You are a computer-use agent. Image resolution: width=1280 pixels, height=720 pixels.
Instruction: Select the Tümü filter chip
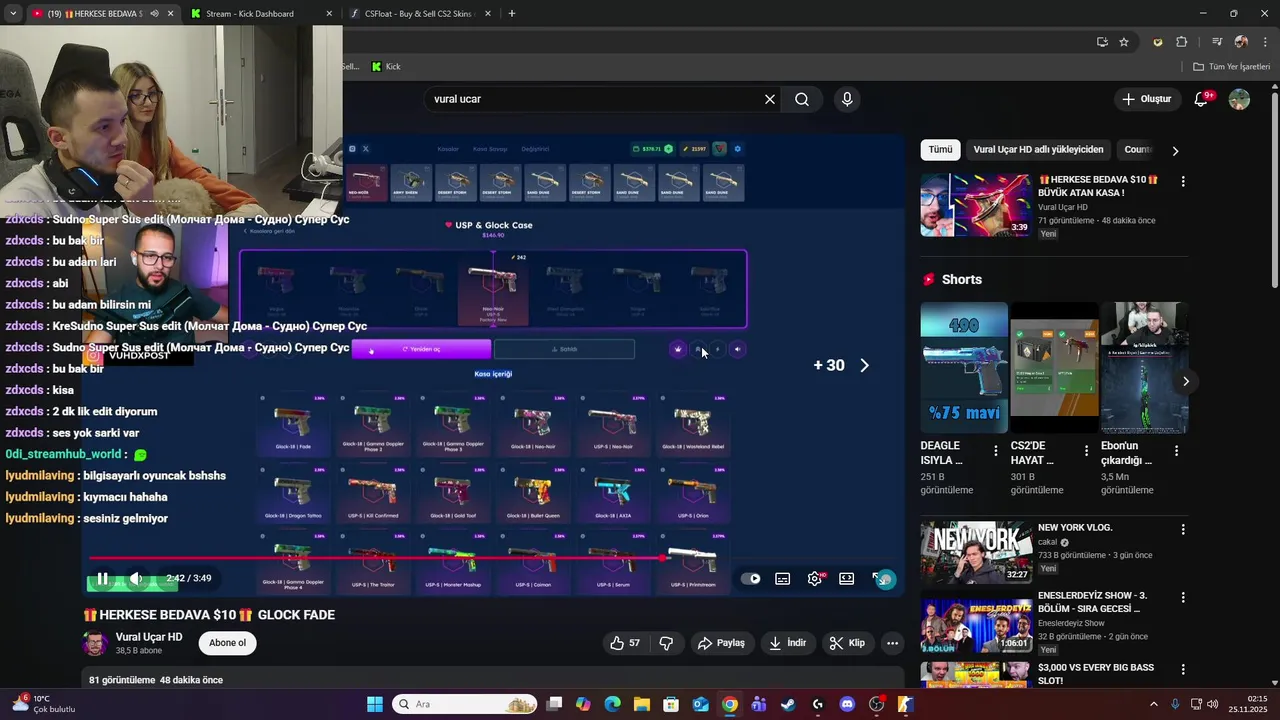click(940, 150)
